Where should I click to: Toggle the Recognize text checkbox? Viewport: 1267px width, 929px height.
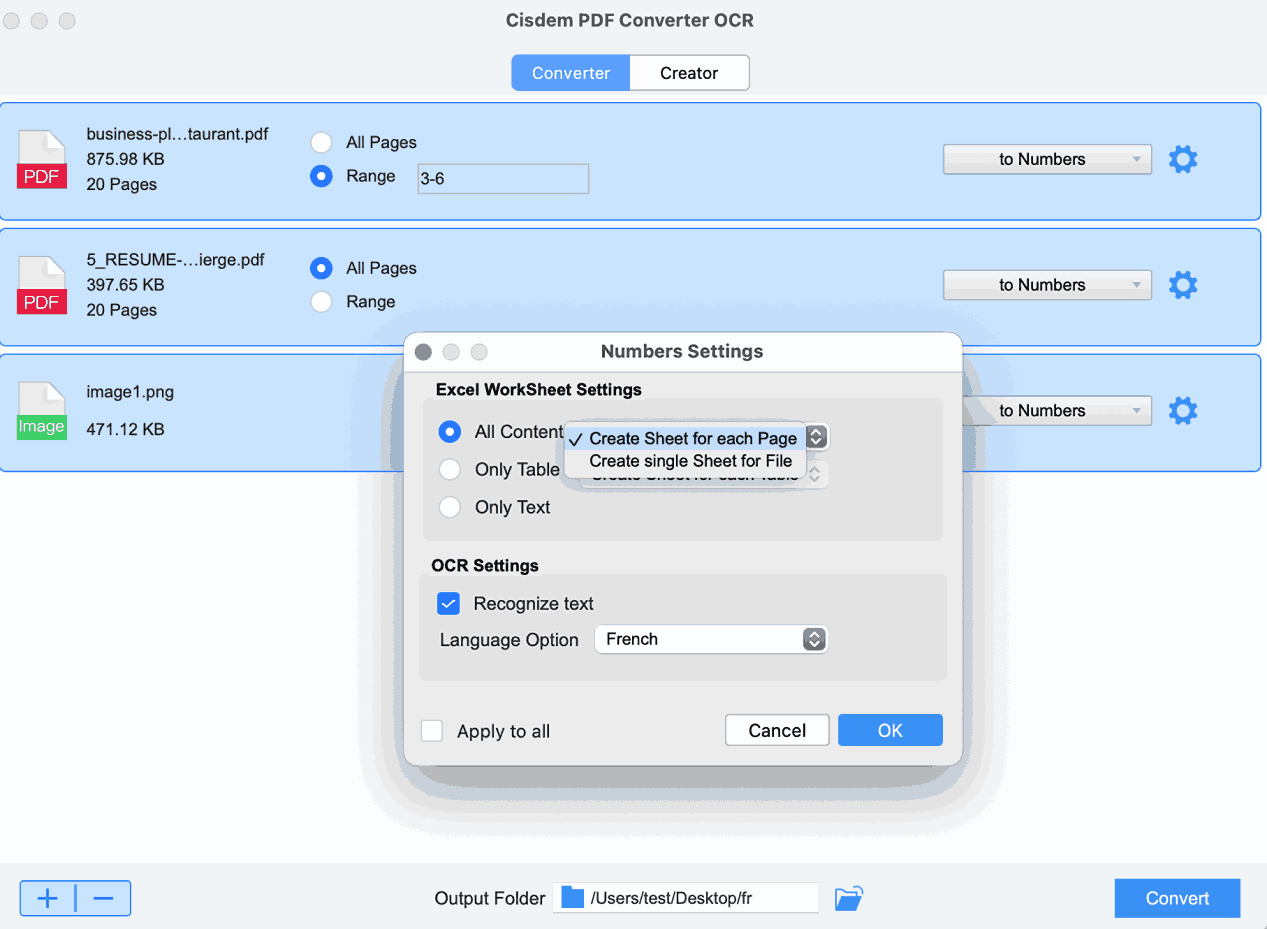448,604
